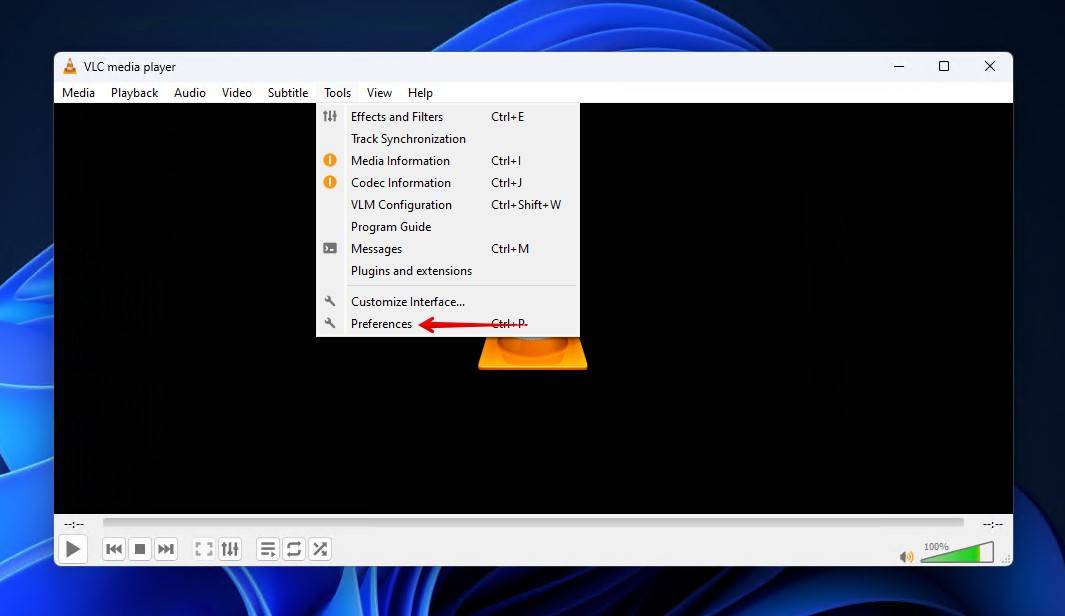Open the Video menu
1065x616 pixels.
[x=236, y=93]
